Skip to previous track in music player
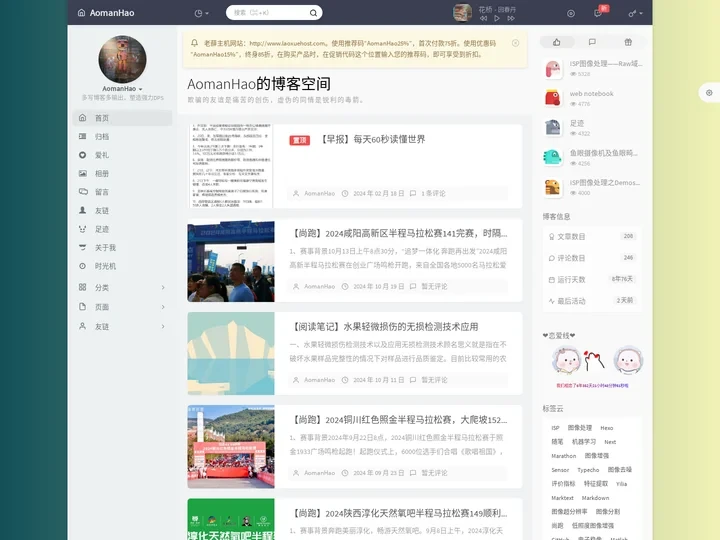Viewport: 720px width, 540px height. [484, 18]
